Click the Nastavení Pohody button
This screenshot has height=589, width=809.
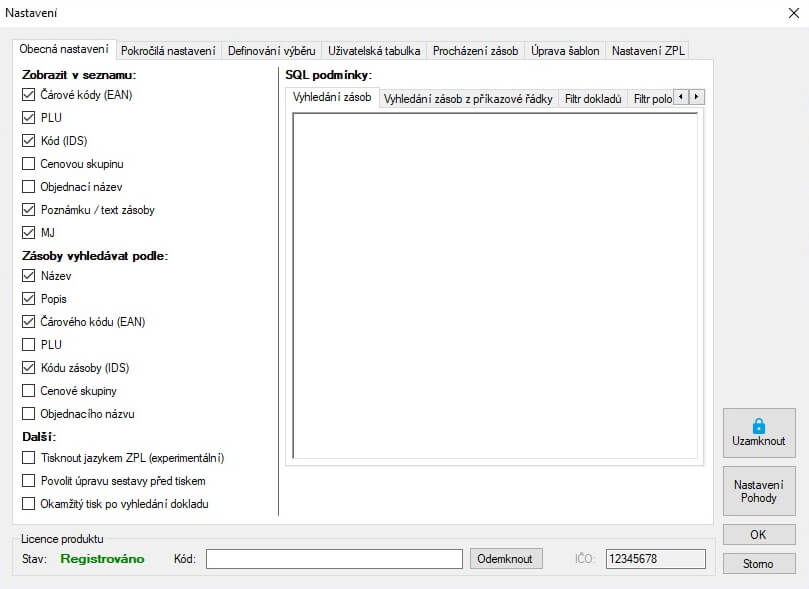(x=758, y=491)
